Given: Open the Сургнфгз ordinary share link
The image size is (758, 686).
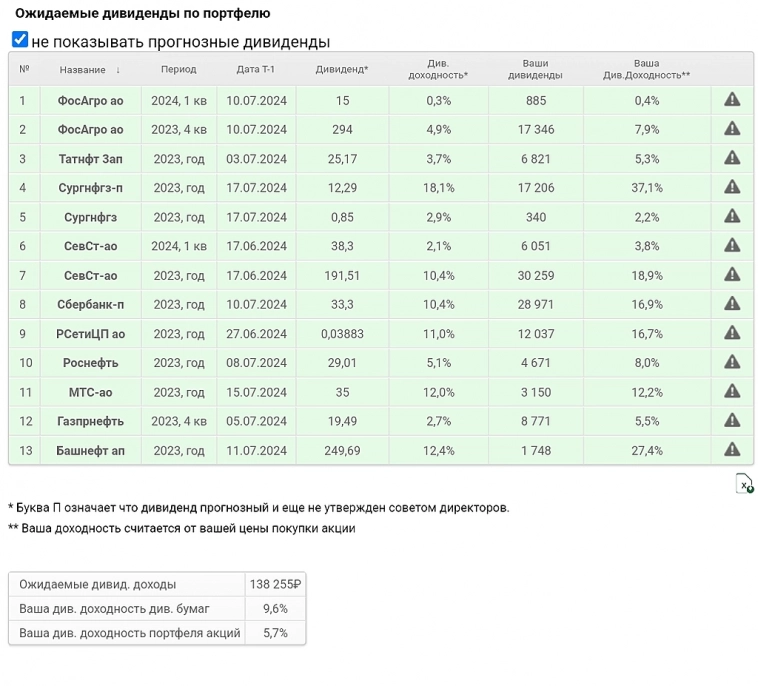Looking at the screenshot, I should point(90,217).
